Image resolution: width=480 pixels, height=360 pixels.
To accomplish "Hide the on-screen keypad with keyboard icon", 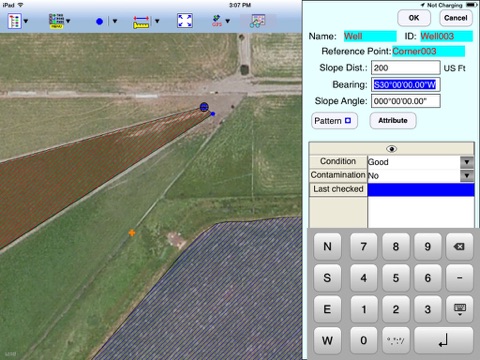I will (460, 309).
